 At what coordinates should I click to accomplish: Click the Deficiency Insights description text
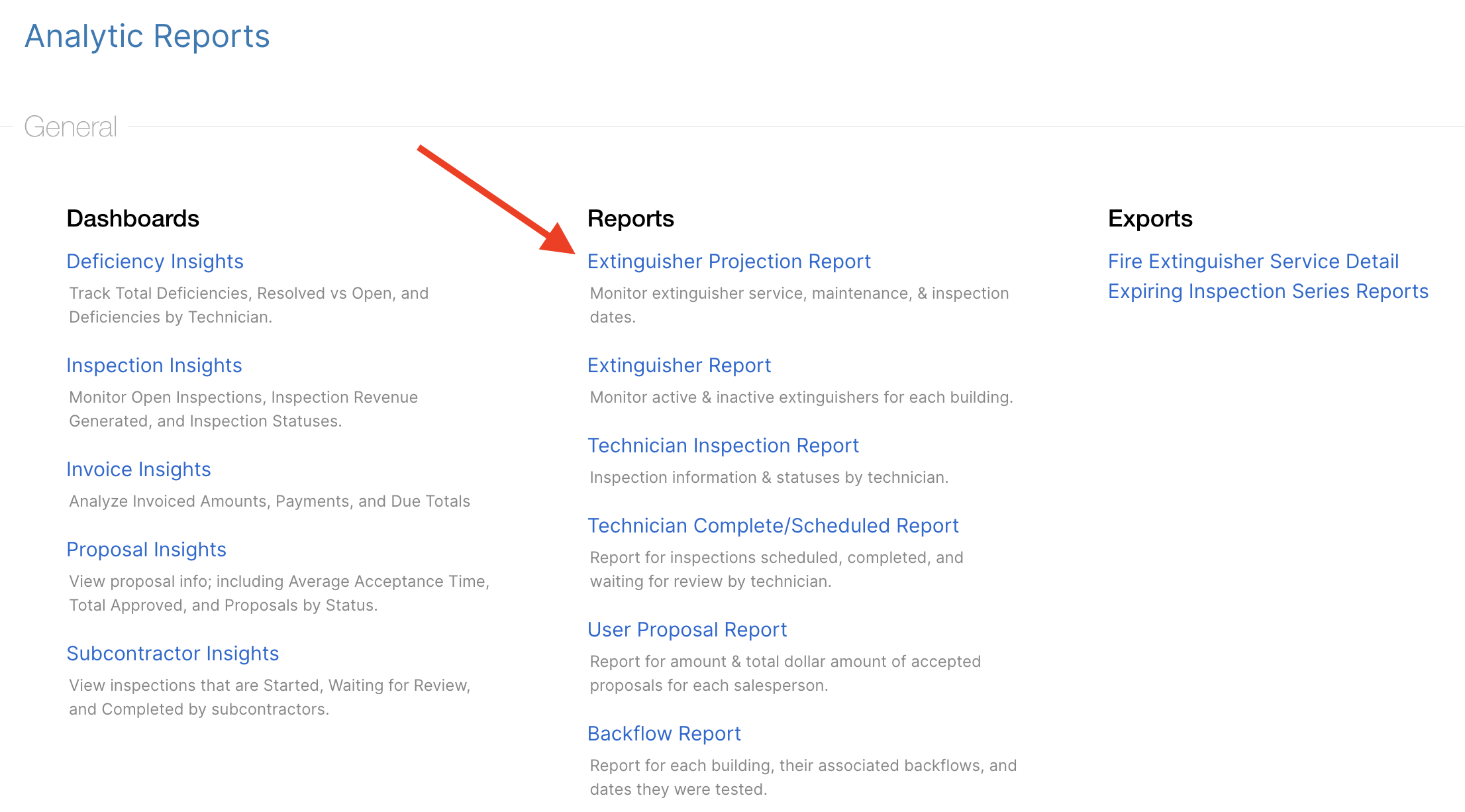249,305
